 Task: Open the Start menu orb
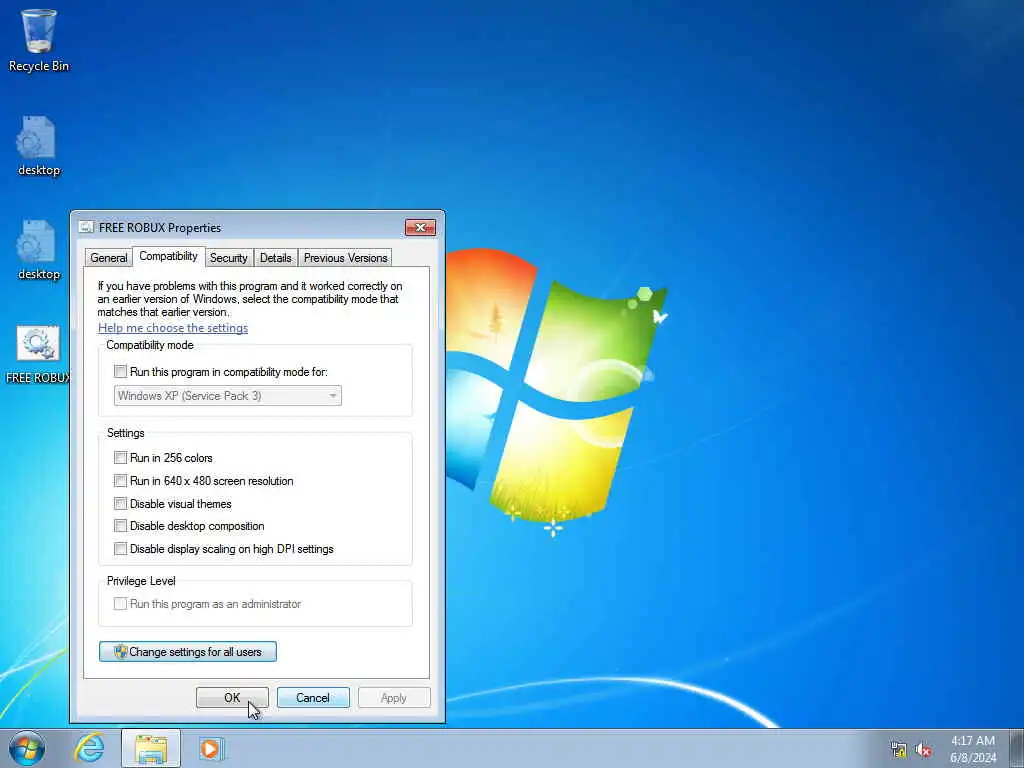click(x=27, y=748)
